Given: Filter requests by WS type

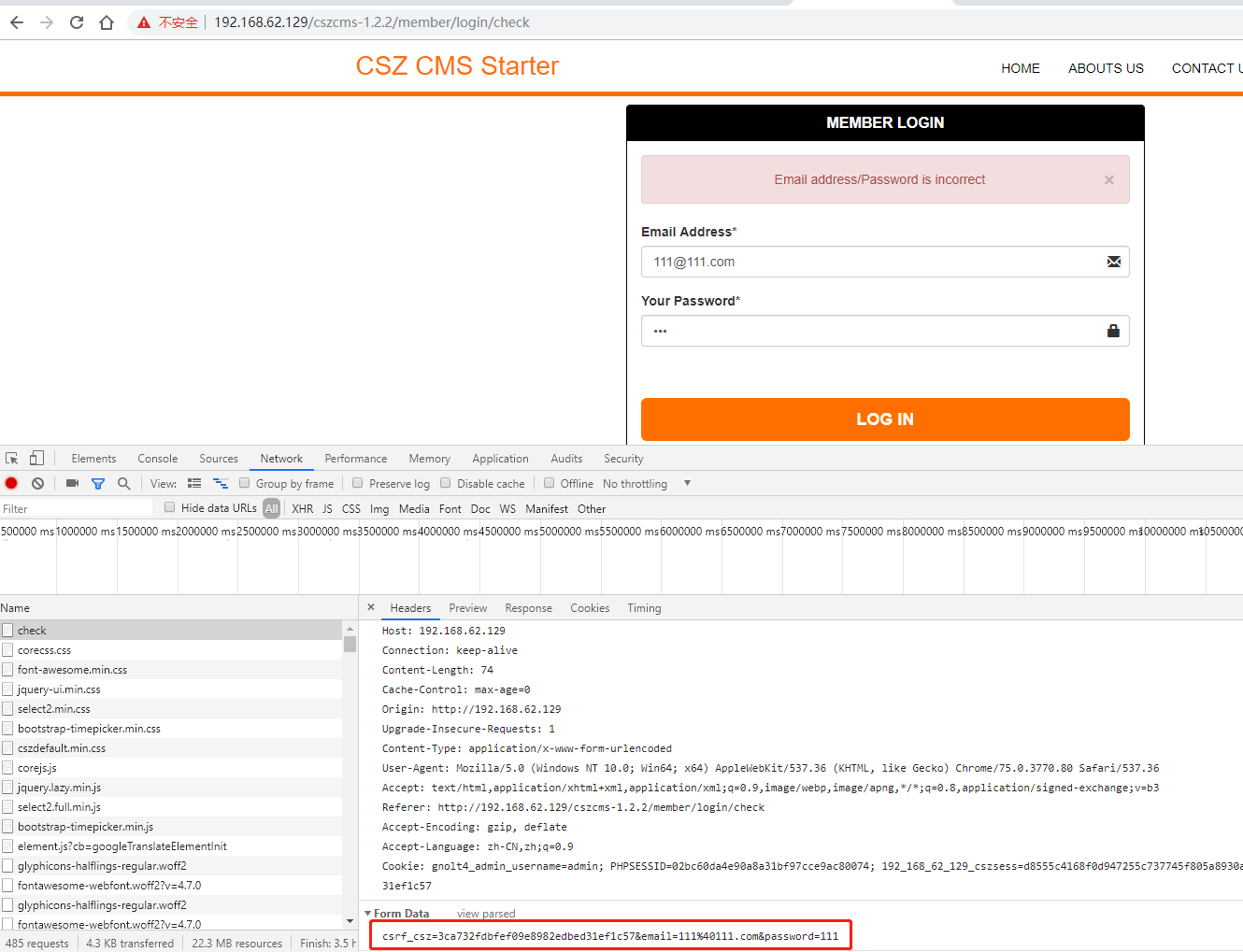Looking at the screenshot, I should [x=507, y=509].
